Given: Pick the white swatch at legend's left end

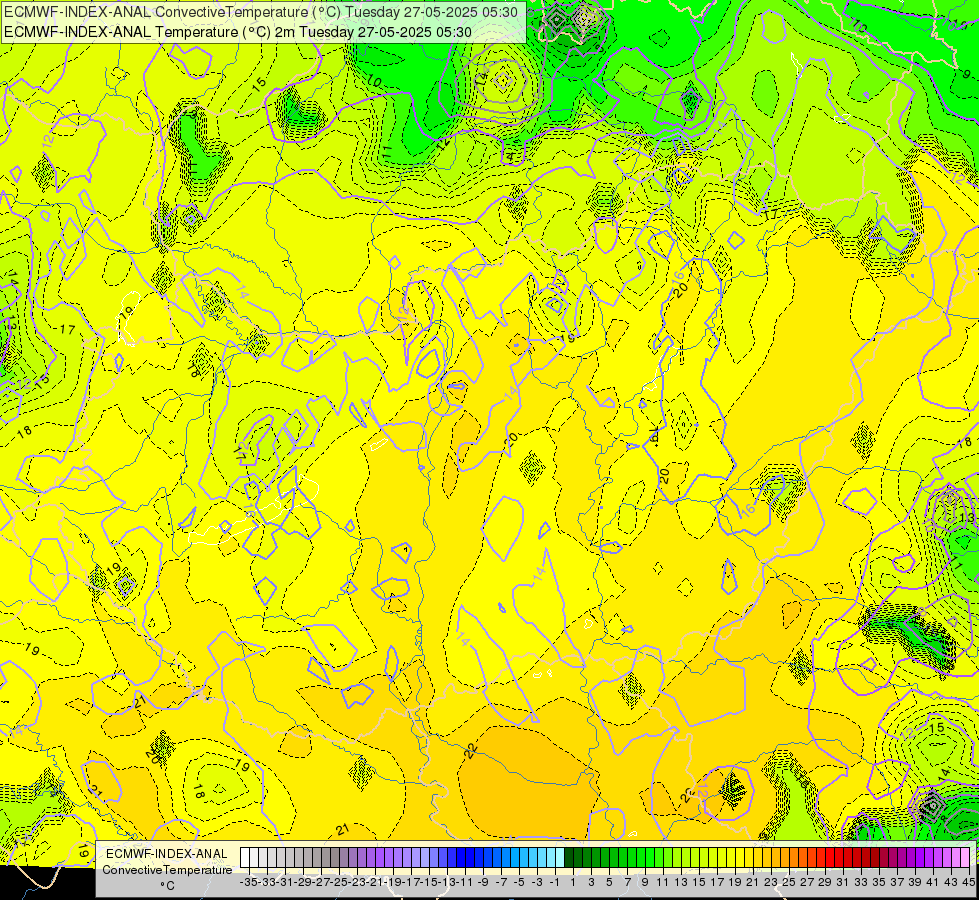Looking at the screenshot, I should [x=245, y=857].
